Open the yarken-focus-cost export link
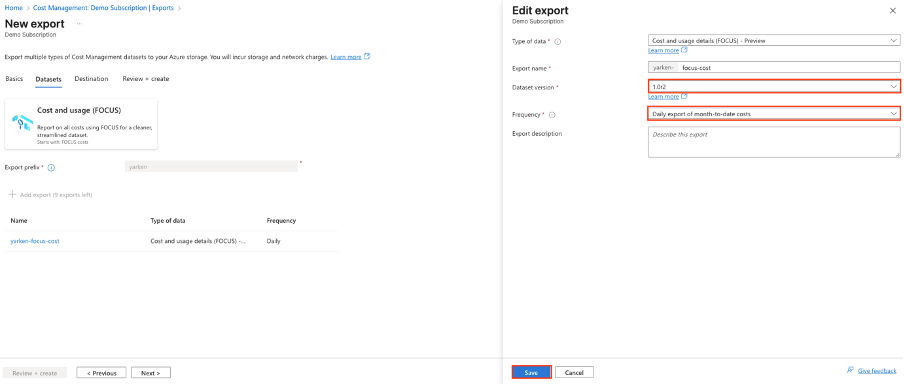This screenshot has width=904, height=384. (35, 241)
